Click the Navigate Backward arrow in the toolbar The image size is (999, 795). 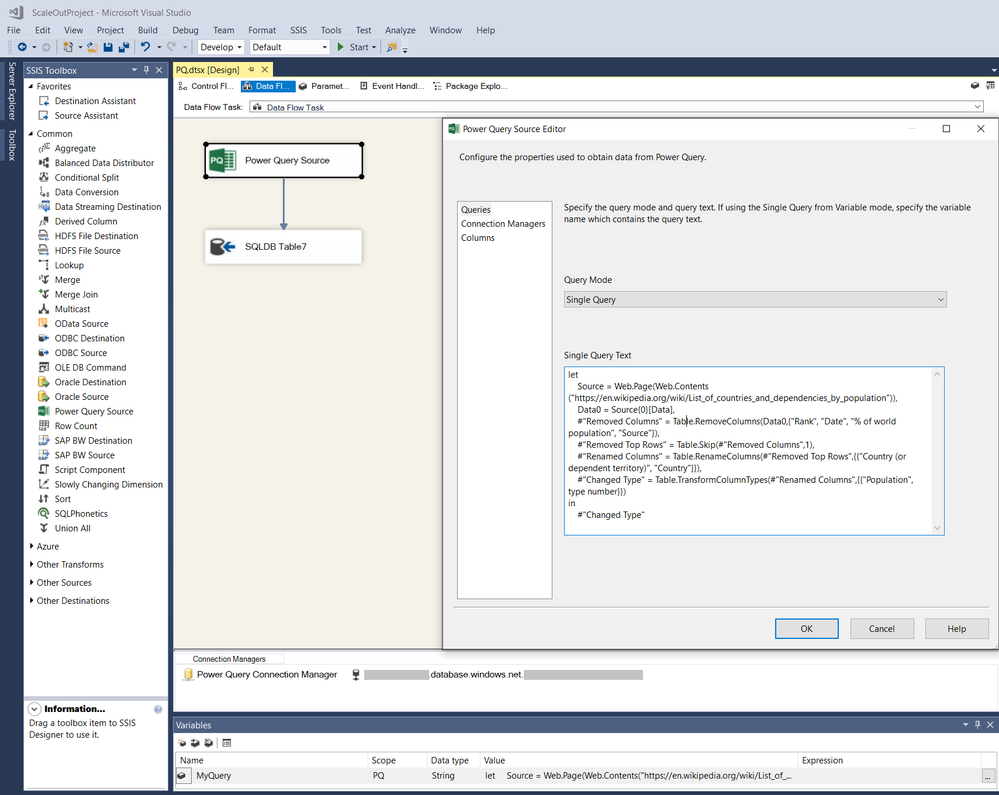22,47
